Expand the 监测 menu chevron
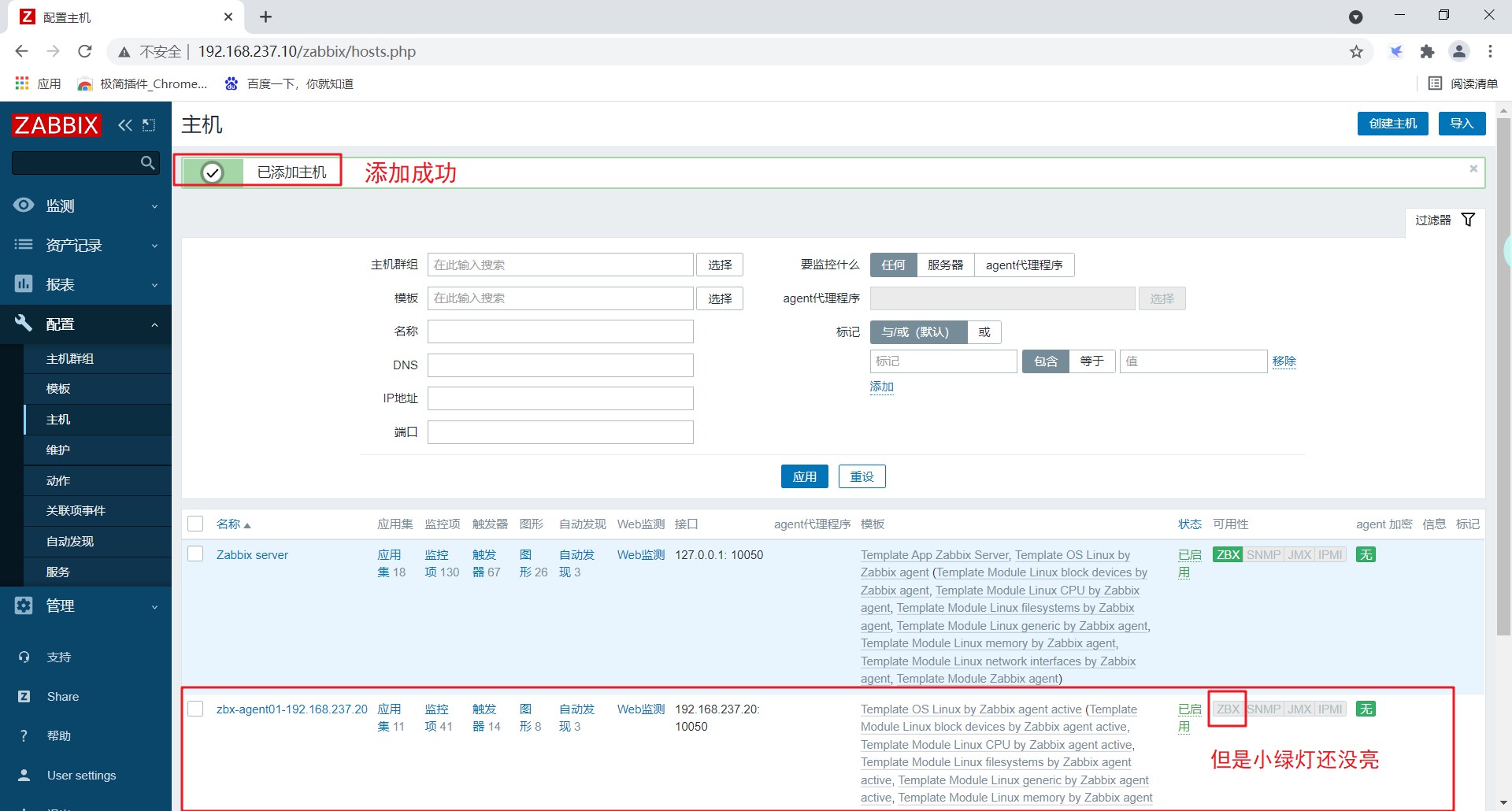The height and width of the screenshot is (811, 1512). (x=154, y=206)
